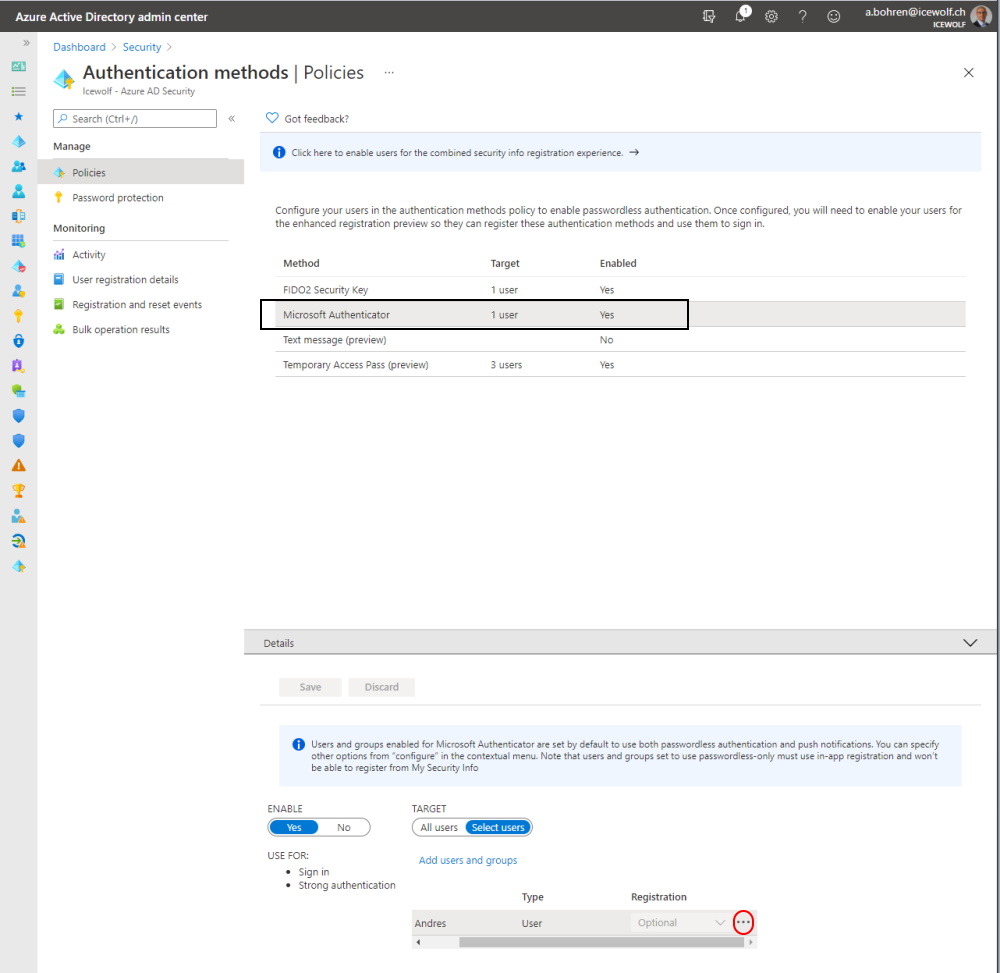Collapse the Details section chevron
This screenshot has height=973, width=1000.
pyautogui.click(x=969, y=643)
